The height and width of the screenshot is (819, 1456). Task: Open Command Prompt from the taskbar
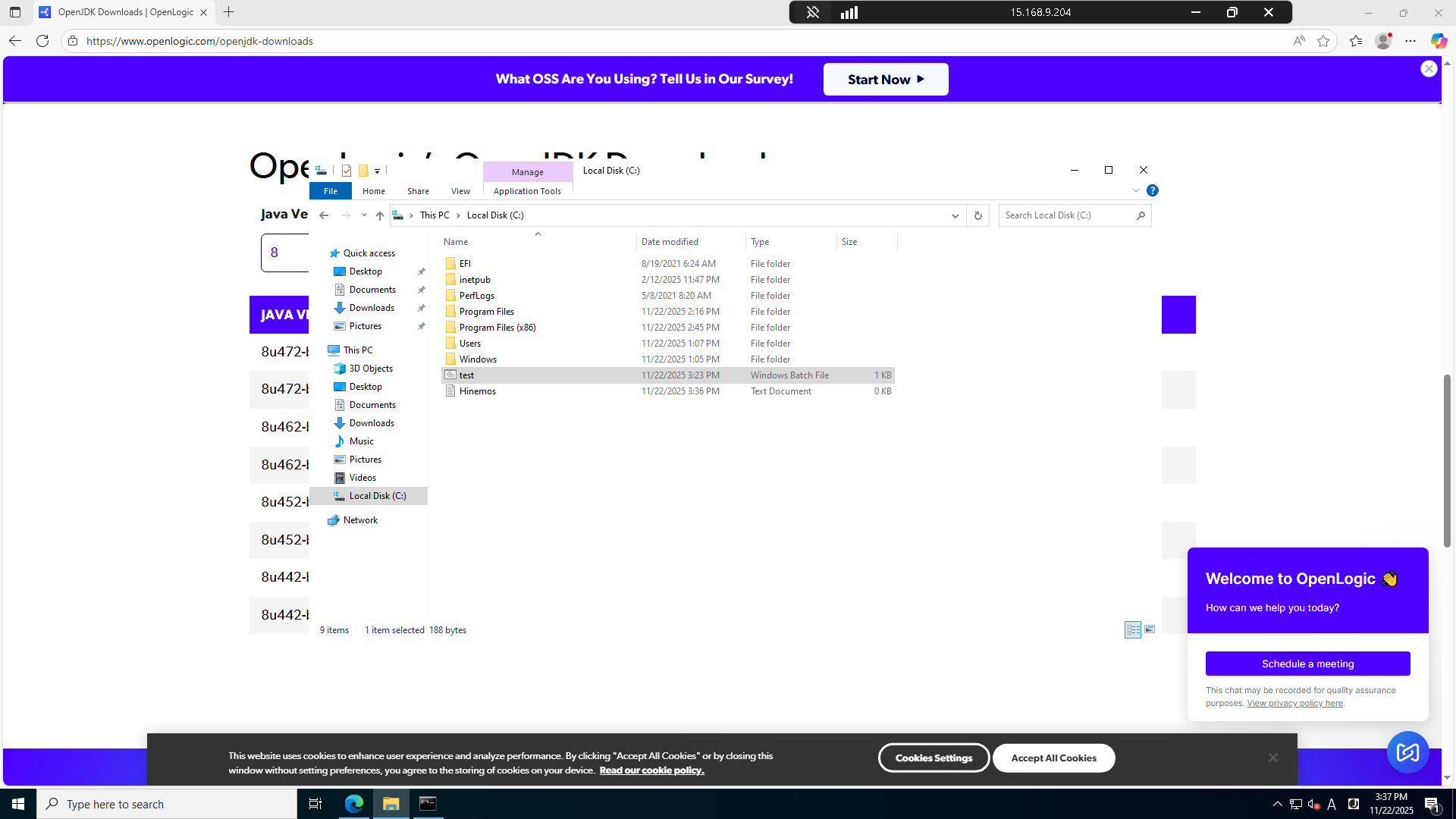pos(428,804)
